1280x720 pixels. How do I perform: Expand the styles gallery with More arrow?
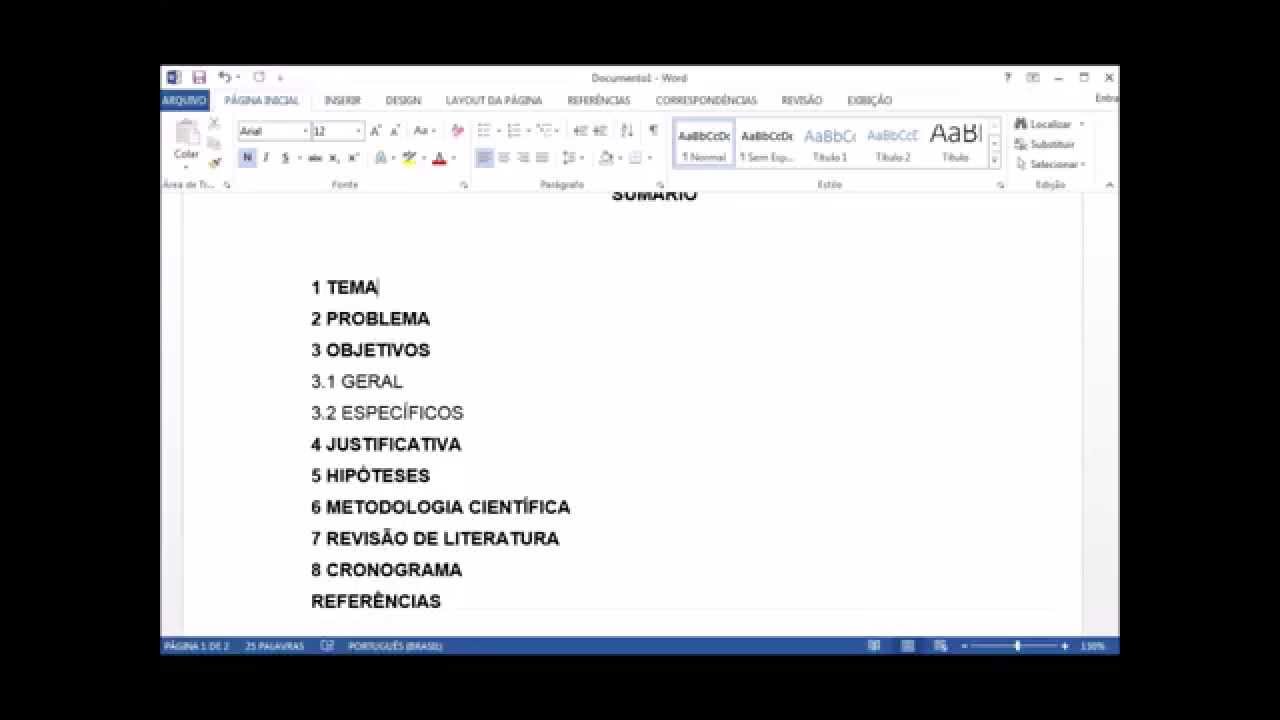tap(995, 160)
